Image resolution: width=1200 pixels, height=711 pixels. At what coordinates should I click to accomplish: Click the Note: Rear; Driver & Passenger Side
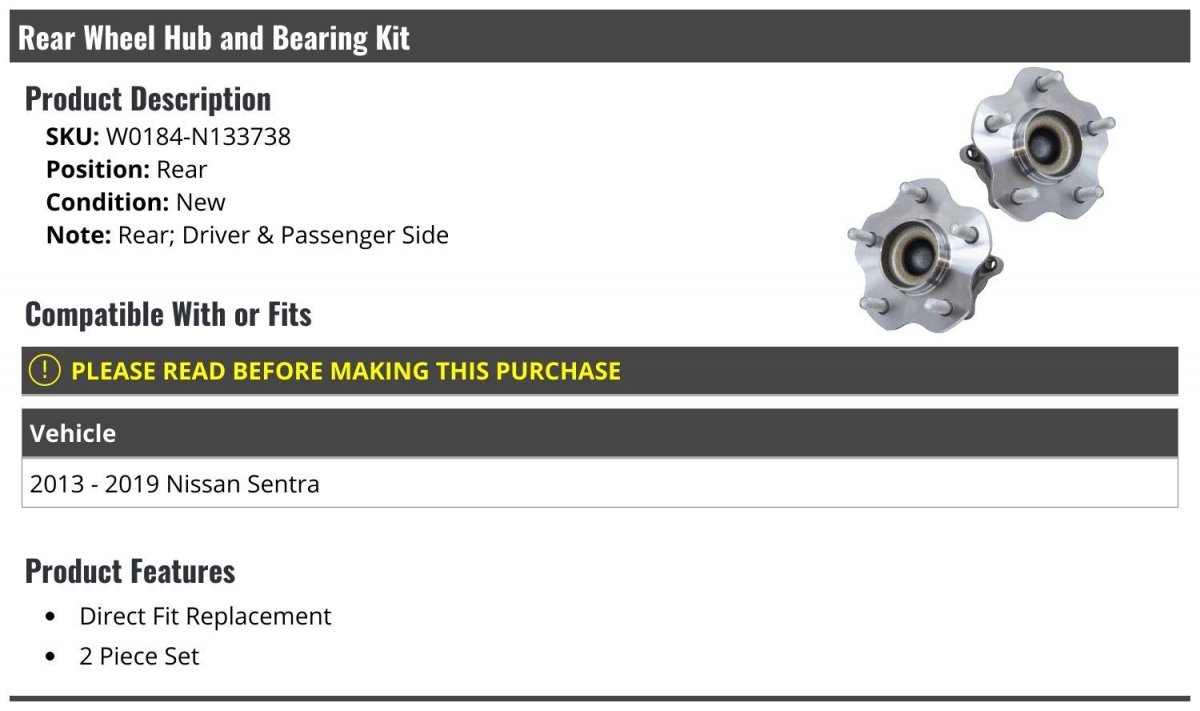tap(247, 235)
